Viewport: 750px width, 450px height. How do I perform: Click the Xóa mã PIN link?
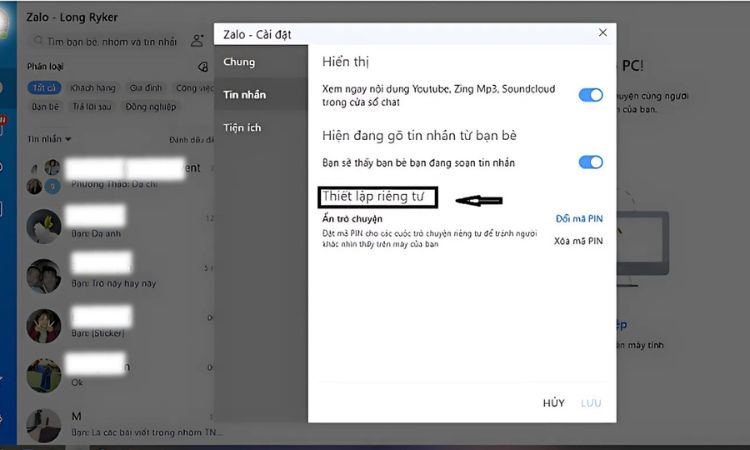pos(578,241)
